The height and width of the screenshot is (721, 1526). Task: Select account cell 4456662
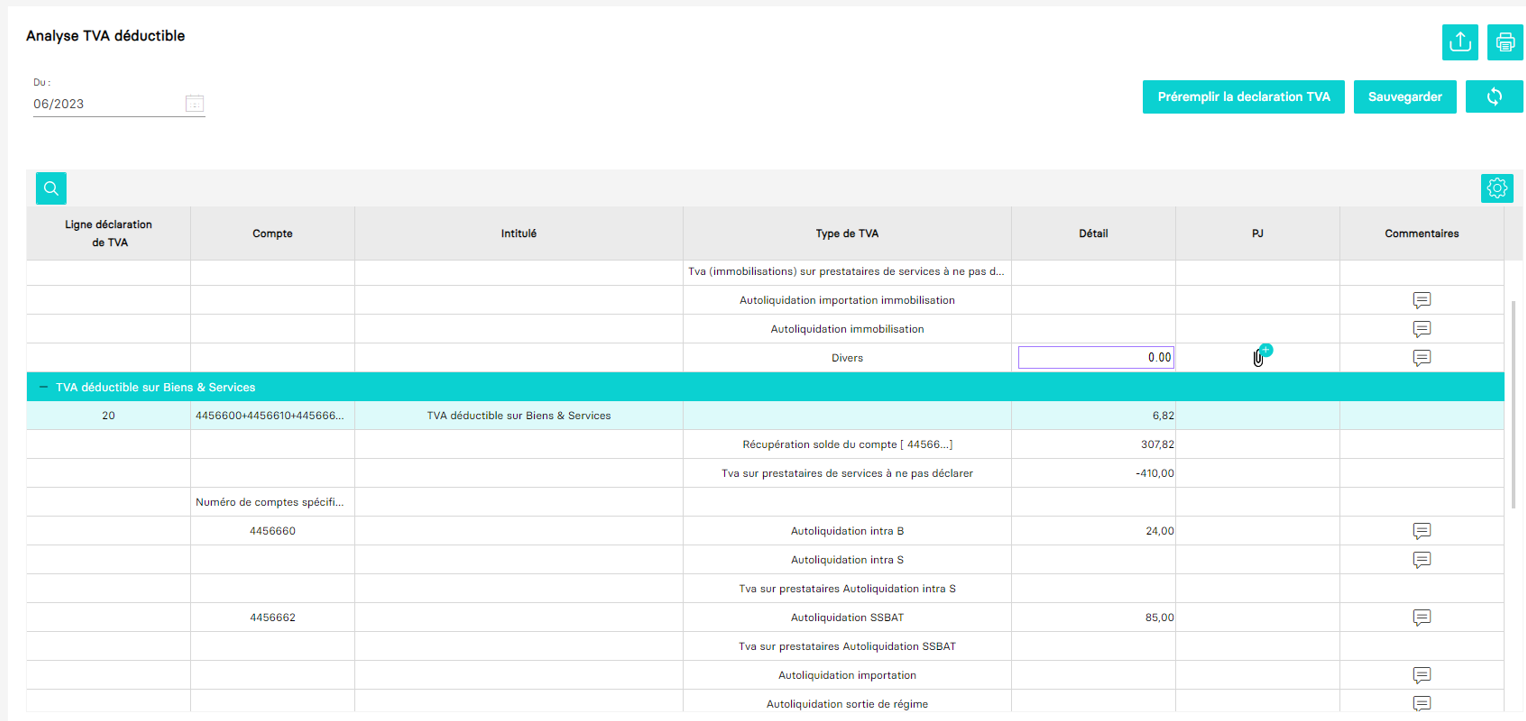tap(273, 617)
